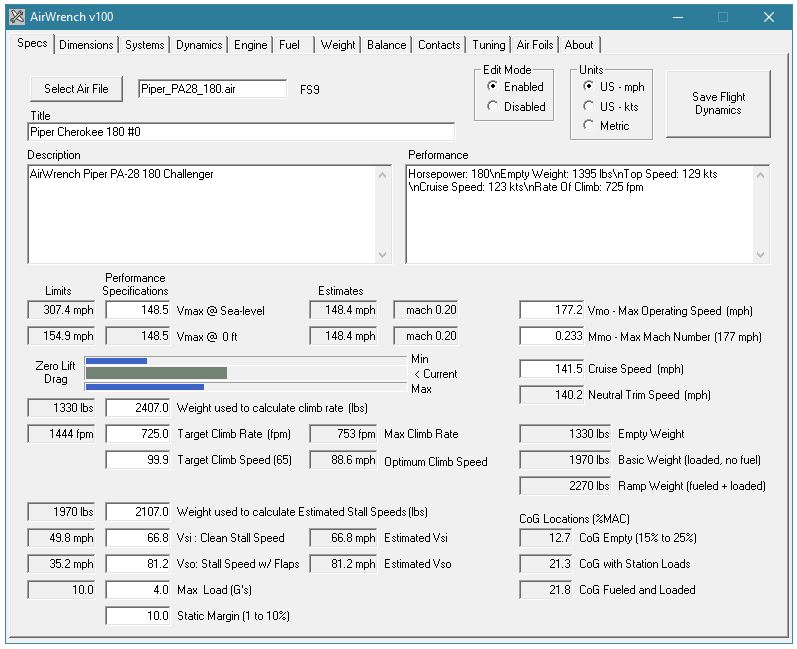The height and width of the screenshot is (649, 797).
Task: Click Optimum Climb Speed value 88.6 mph
Action: click(x=344, y=460)
